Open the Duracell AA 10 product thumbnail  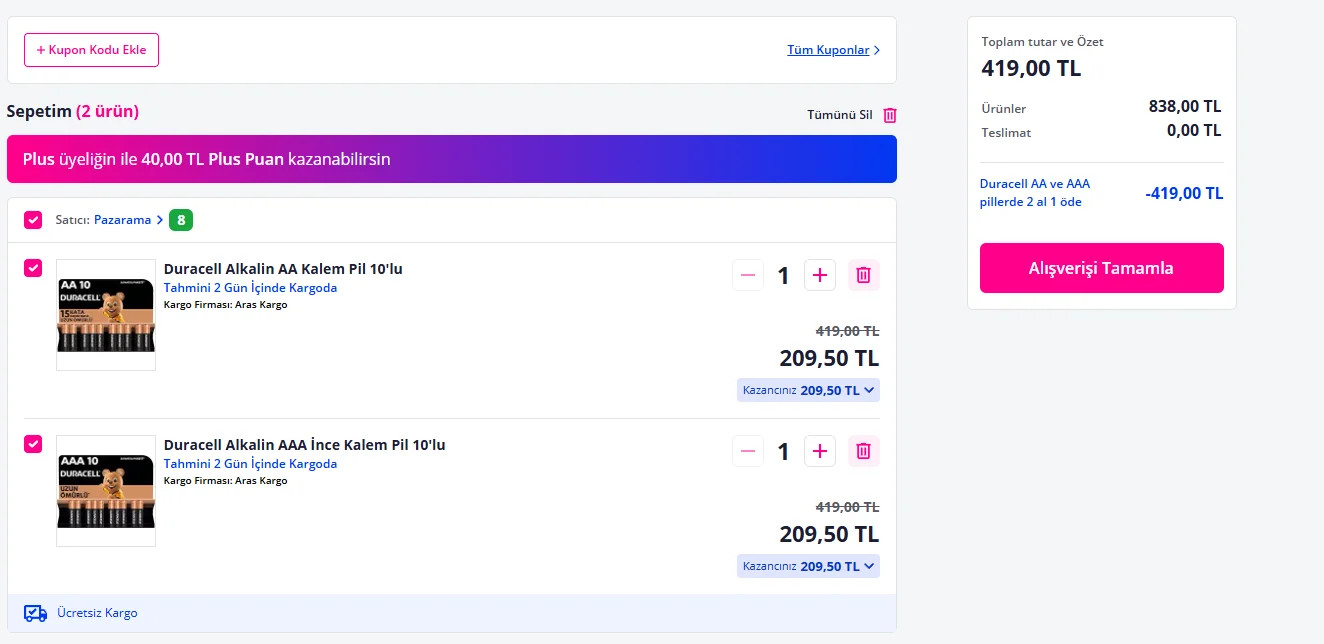[x=106, y=315]
